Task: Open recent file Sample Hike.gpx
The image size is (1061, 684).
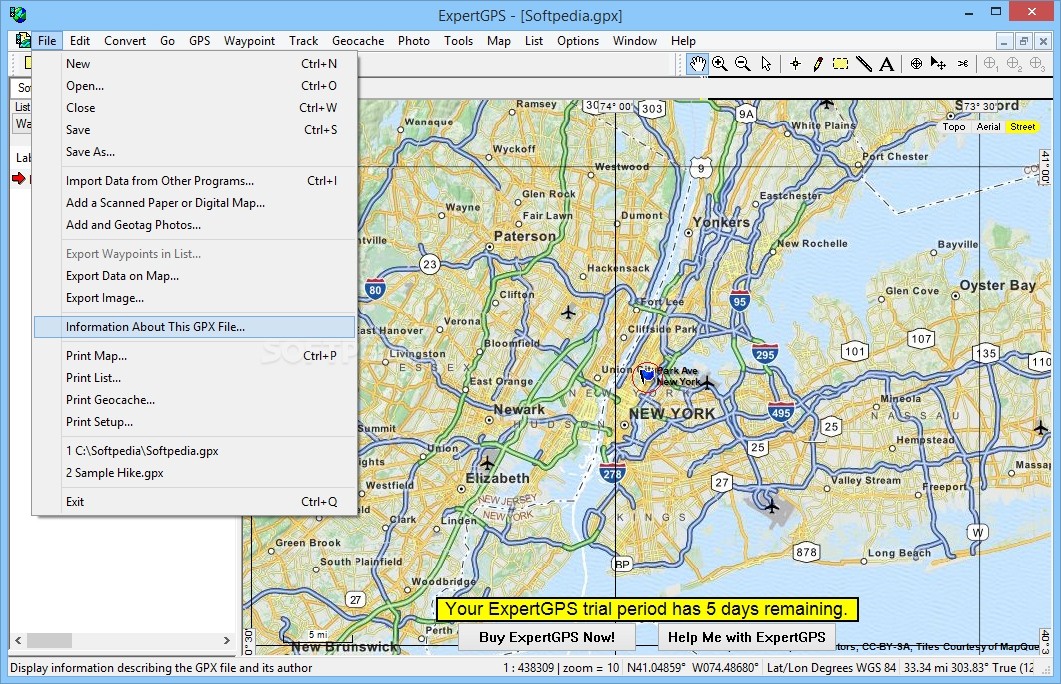Action: (x=195, y=473)
